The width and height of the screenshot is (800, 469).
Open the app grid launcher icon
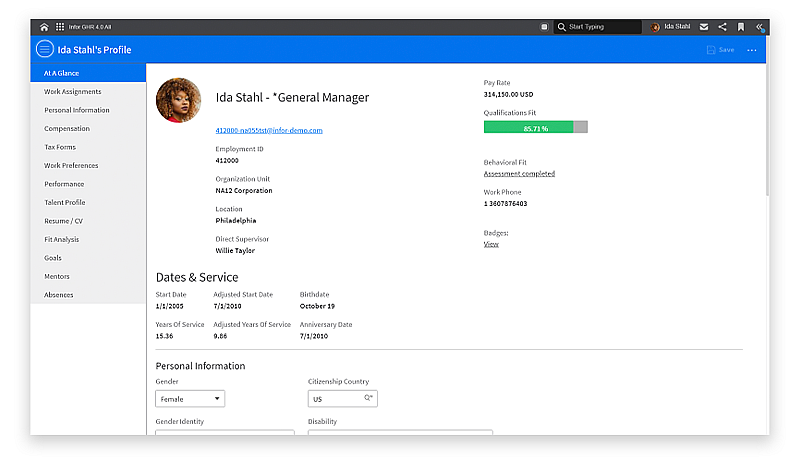coord(60,27)
